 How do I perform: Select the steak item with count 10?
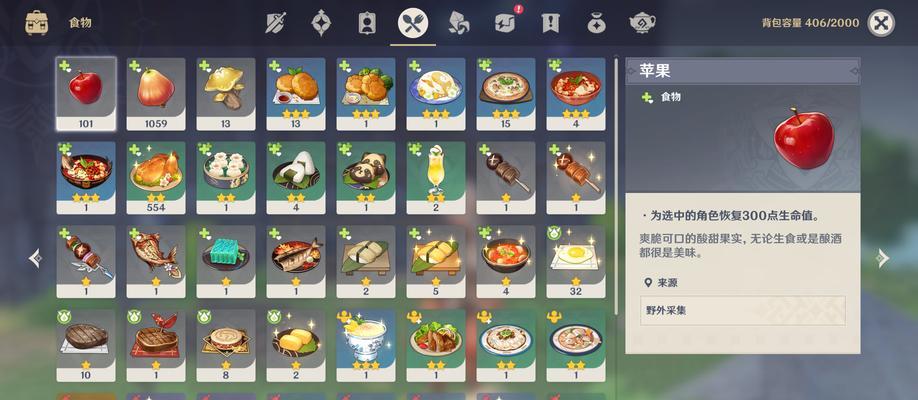click(85, 346)
